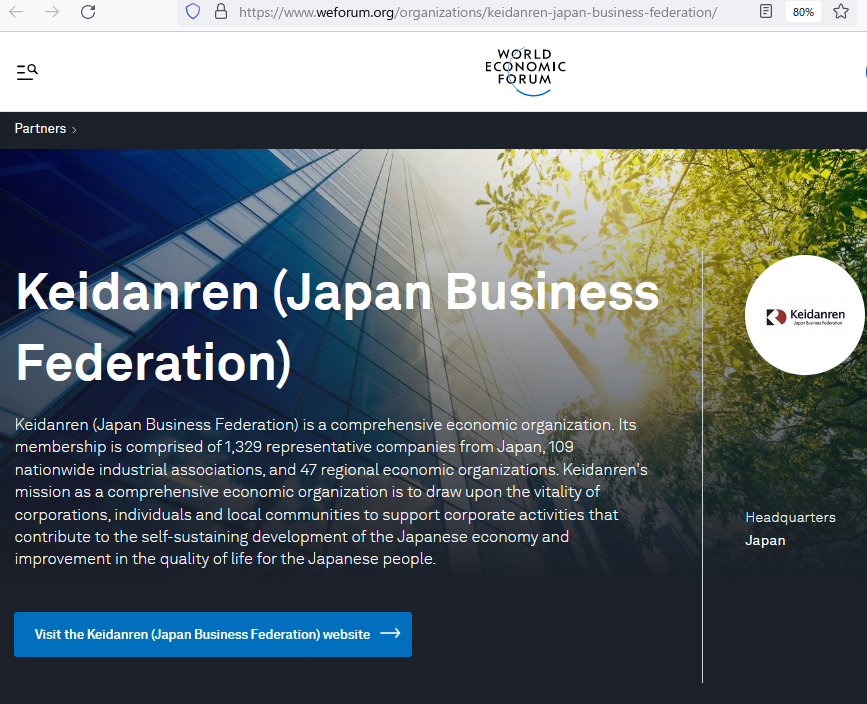Screen dimensions: 867x704
Task: Click the Headquarters label
Action: pyautogui.click(x=790, y=517)
